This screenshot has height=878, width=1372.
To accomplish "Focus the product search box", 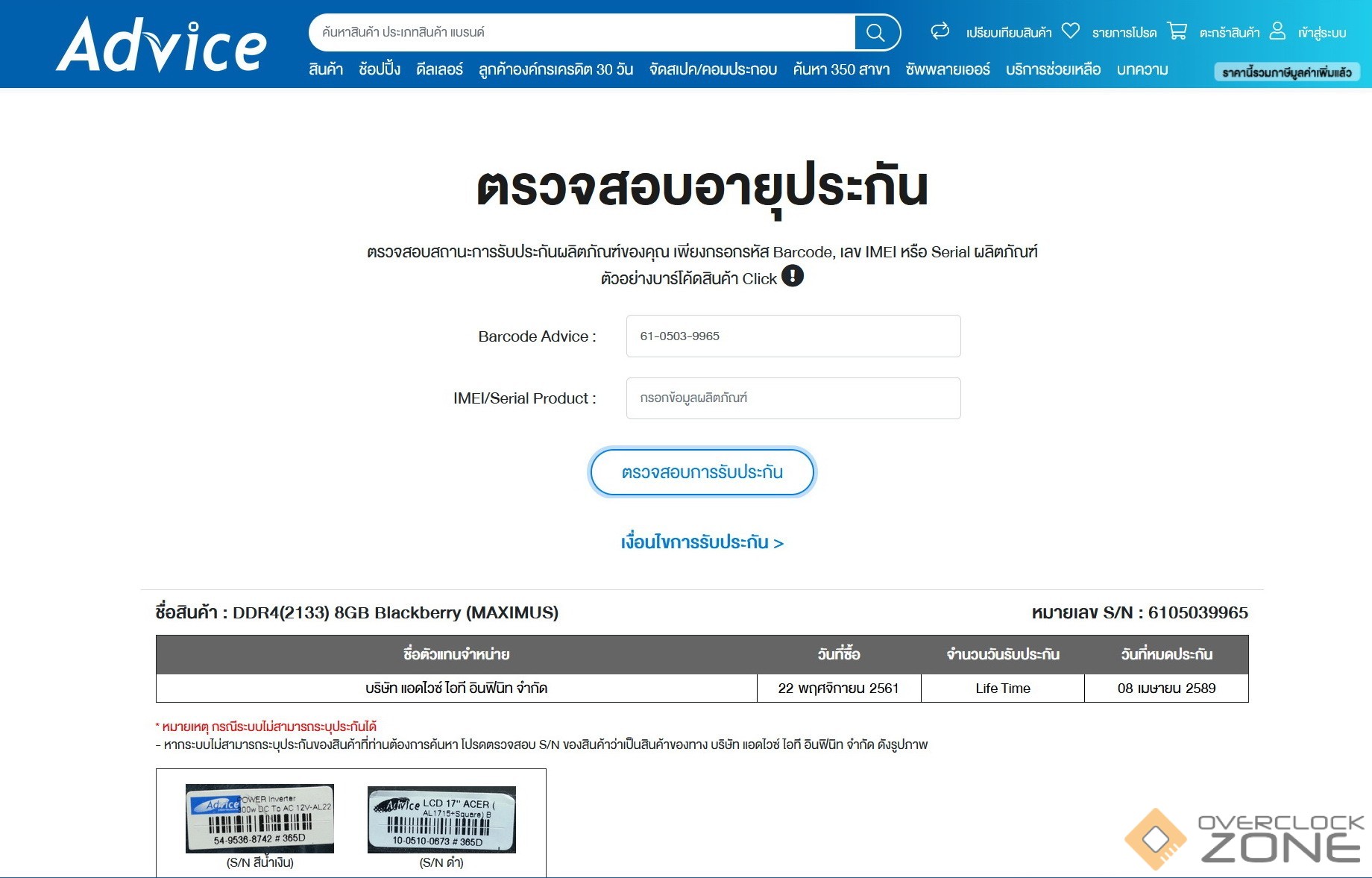I will (582, 33).
